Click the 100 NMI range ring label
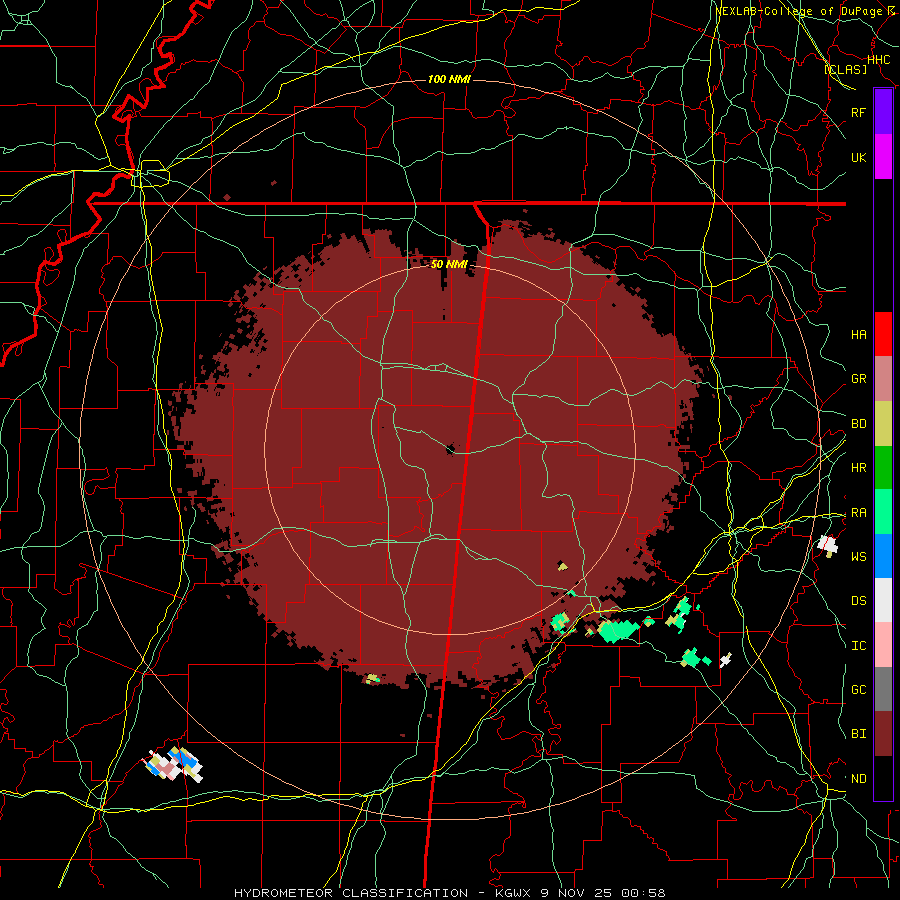900x900 pixels. [x=449, y=79]
